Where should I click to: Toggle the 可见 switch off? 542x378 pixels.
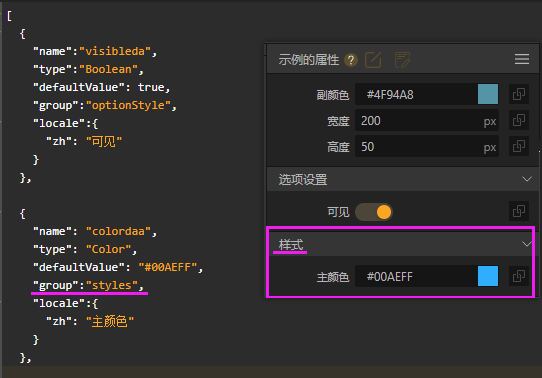[374, 212]
